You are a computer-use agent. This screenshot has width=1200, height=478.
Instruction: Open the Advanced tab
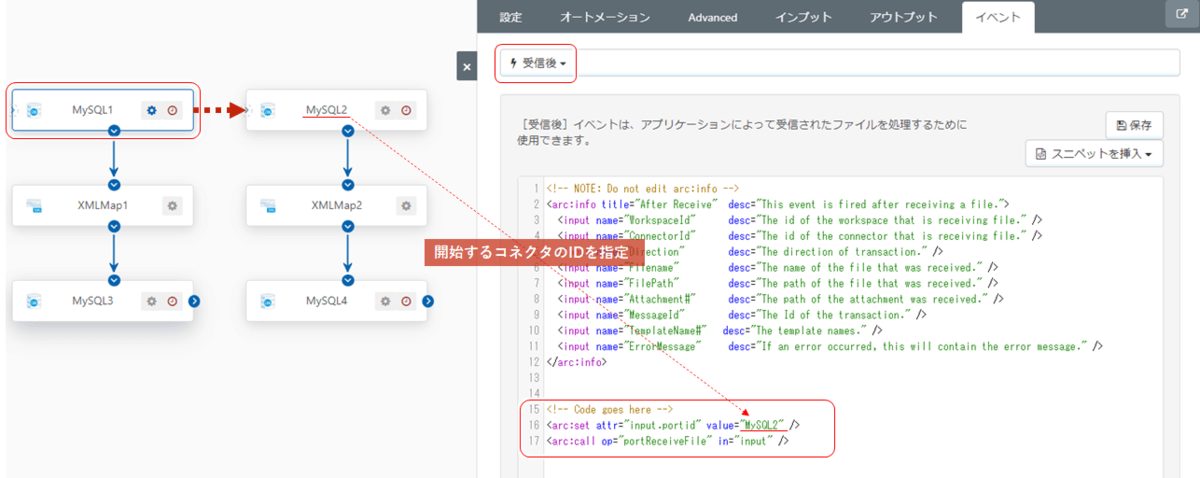coord(712,17)
